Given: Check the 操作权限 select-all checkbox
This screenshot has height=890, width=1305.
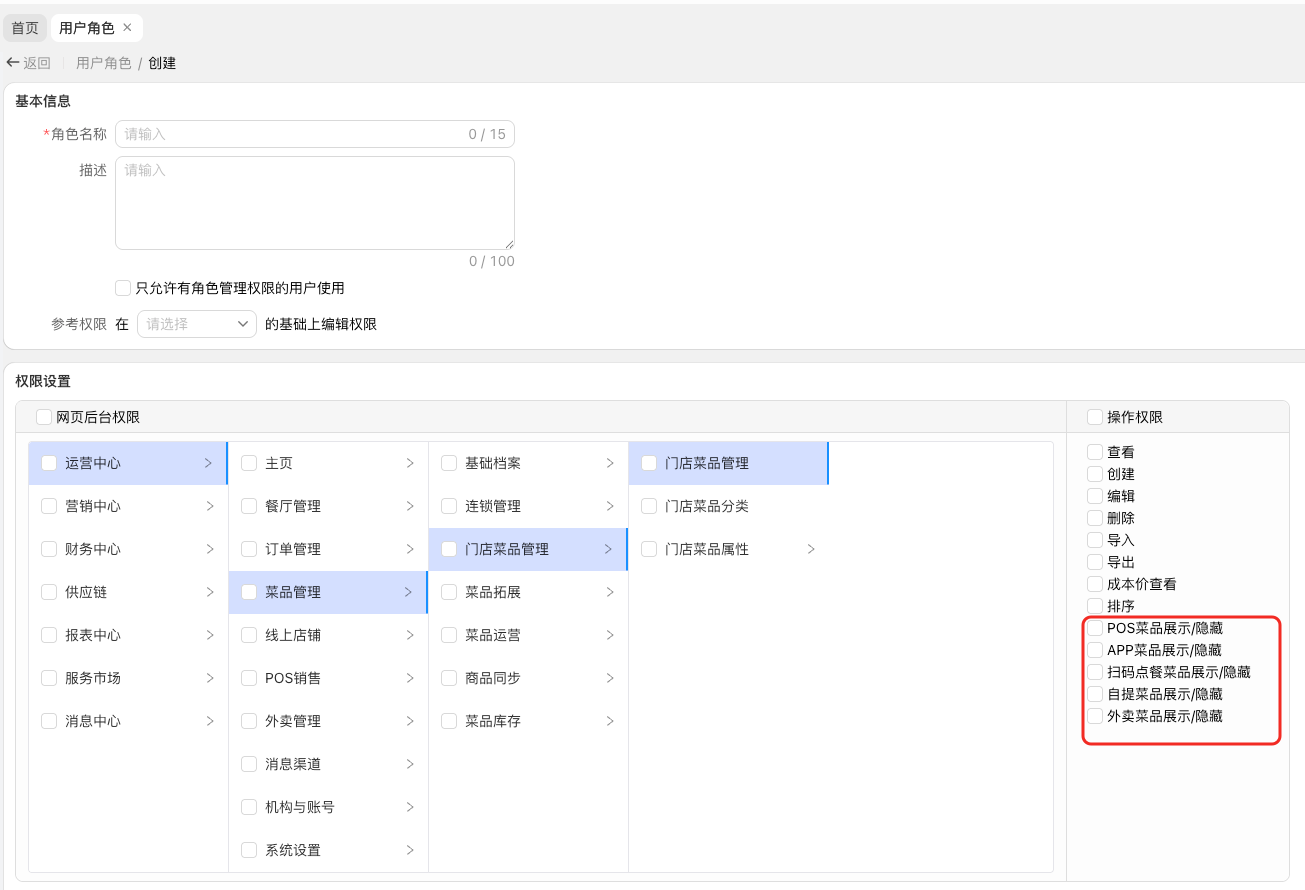Looking at the screenshot, I should (1095, 417).
